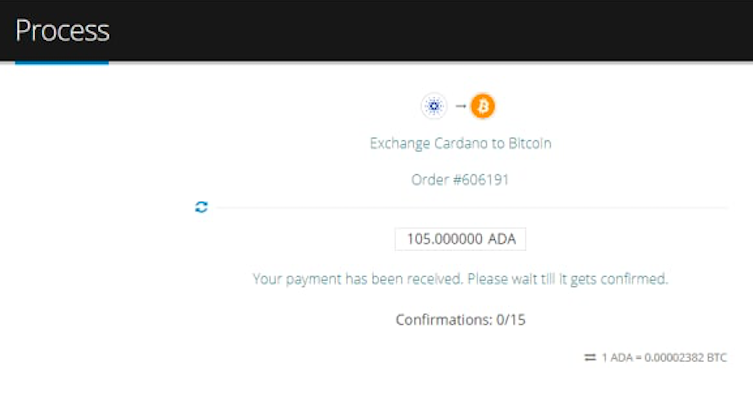Click the BTC unit in exchange rate
Screen dimensions: 753x393
(x=717, y=357)
